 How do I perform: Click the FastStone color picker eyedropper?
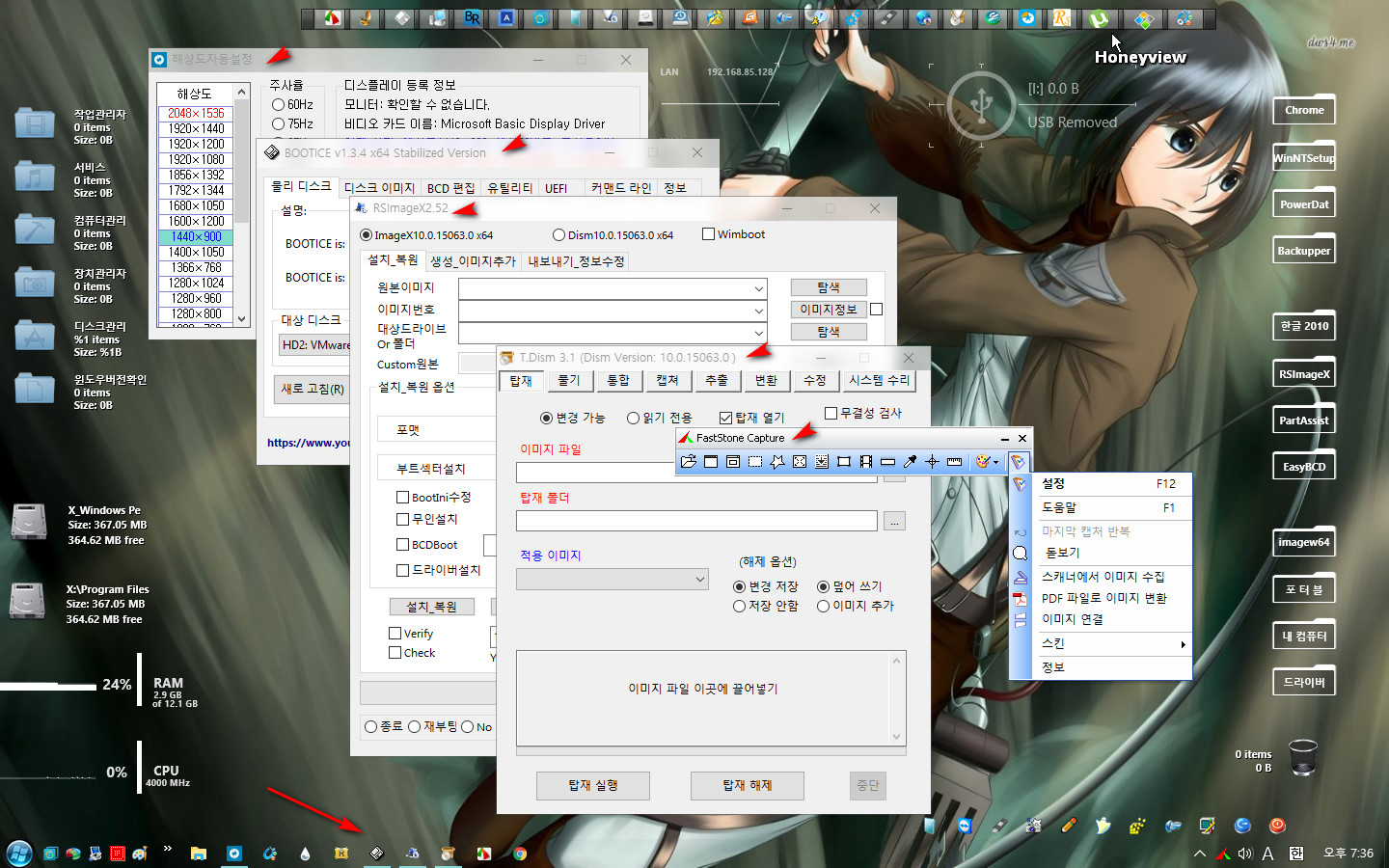(910, 462)
